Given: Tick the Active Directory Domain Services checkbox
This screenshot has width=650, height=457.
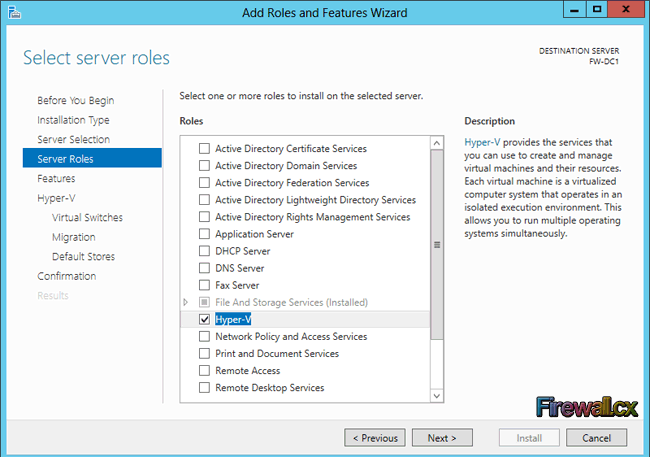Looking at the screenshot, I should (204, 165).
